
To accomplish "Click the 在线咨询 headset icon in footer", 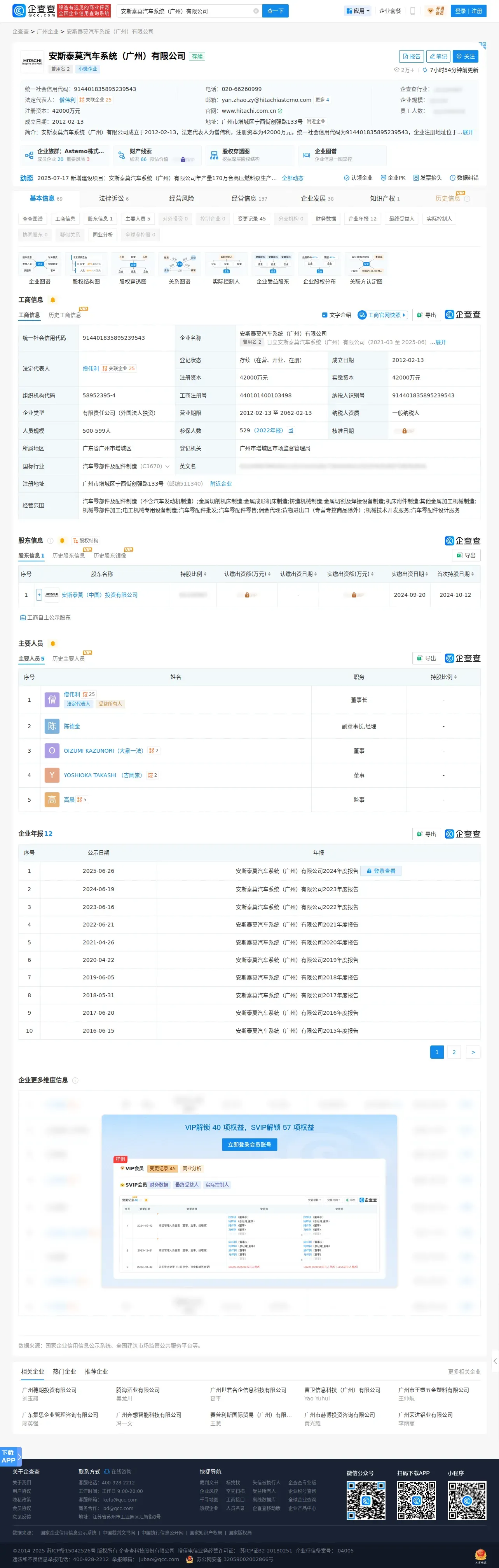I will [x=107, y=1472].
